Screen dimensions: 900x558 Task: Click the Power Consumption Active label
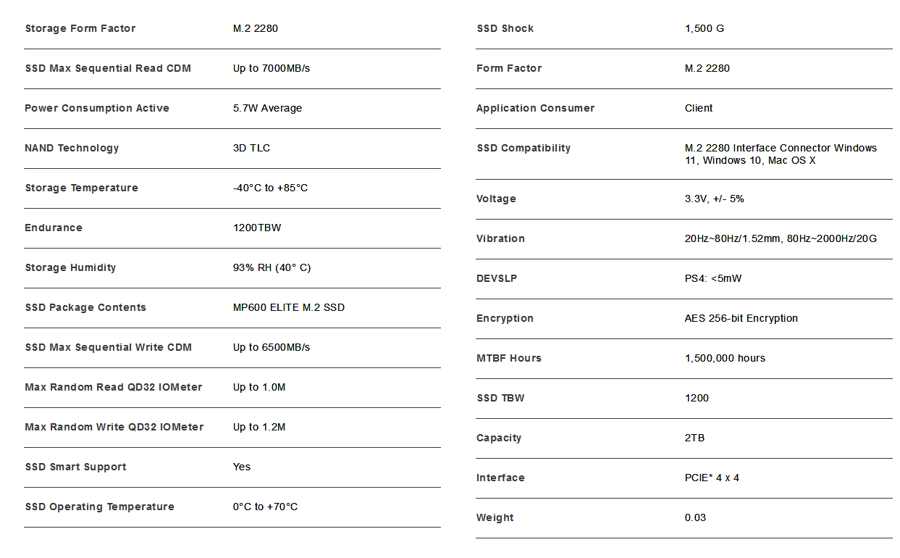point(97,108)
